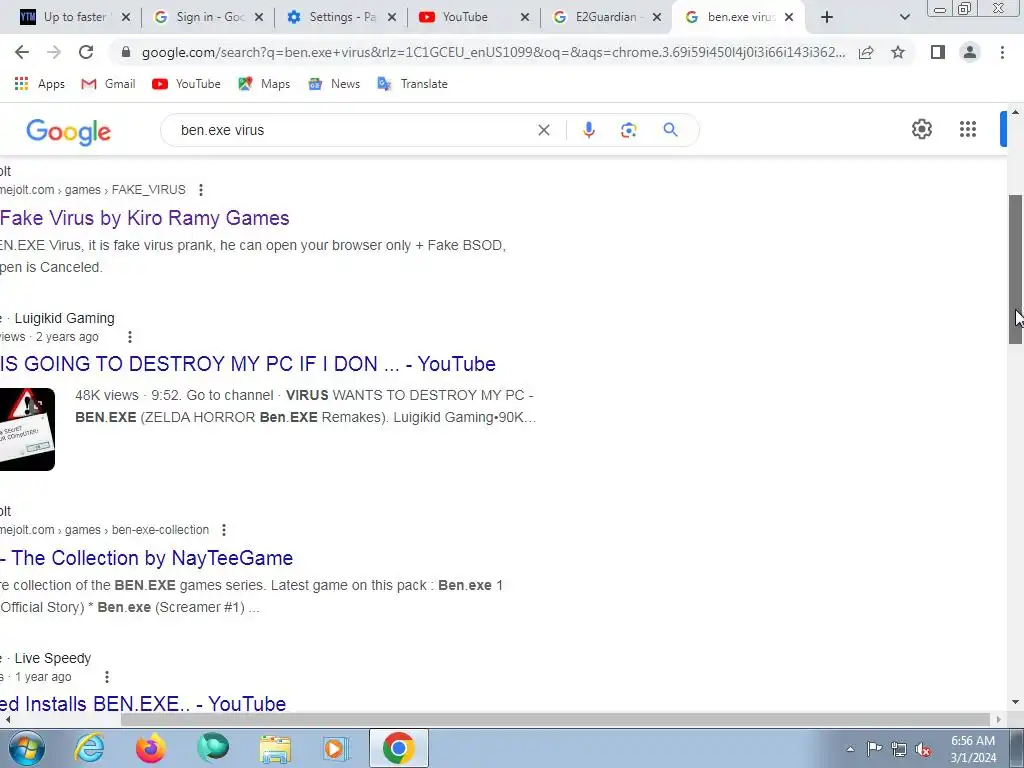Start voice search with microphone
Screen dimensions: 1024x768
click(588, 130)
